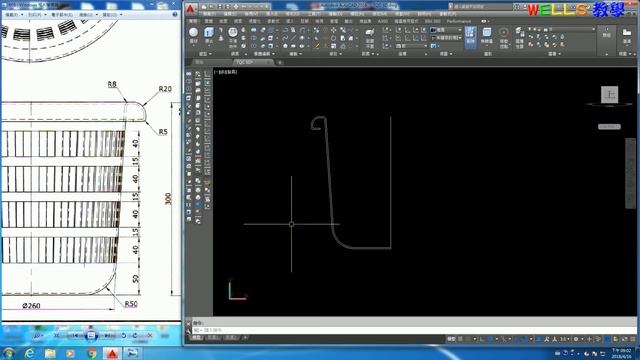Select the Section Plane (剖面平面) tool

pos(370,37)
